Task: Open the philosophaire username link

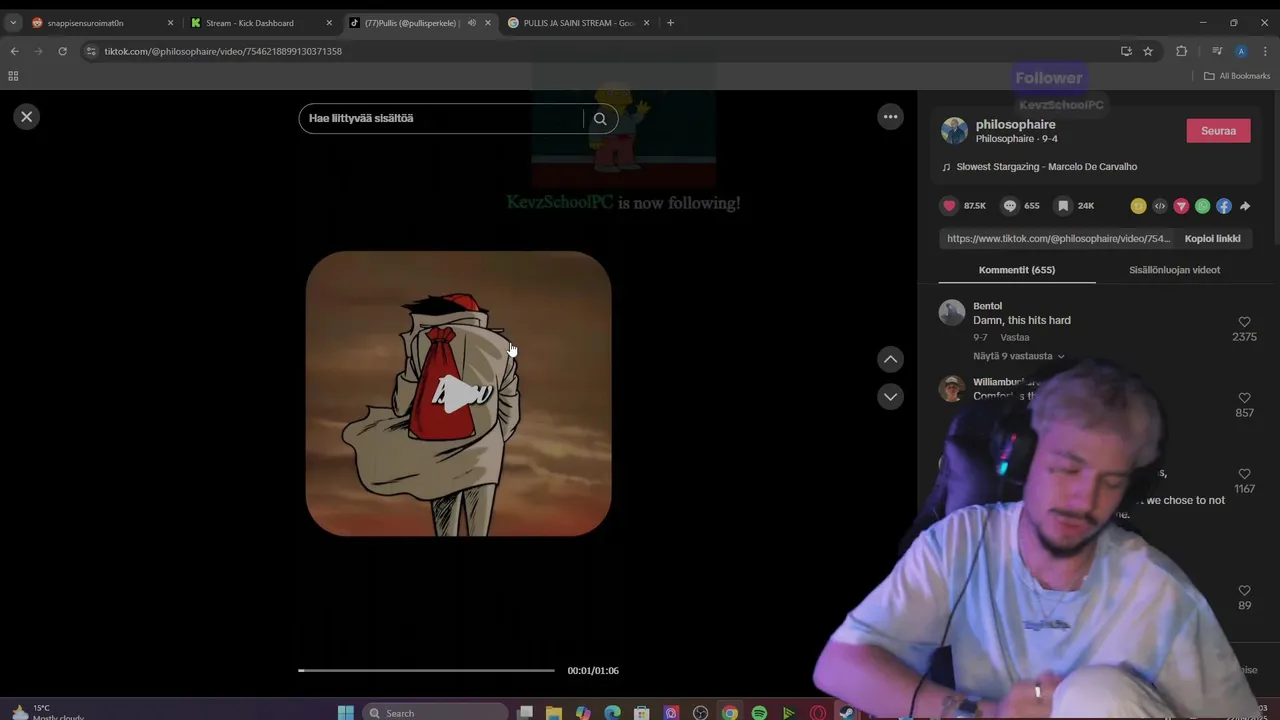Action: click(1015, 124)
